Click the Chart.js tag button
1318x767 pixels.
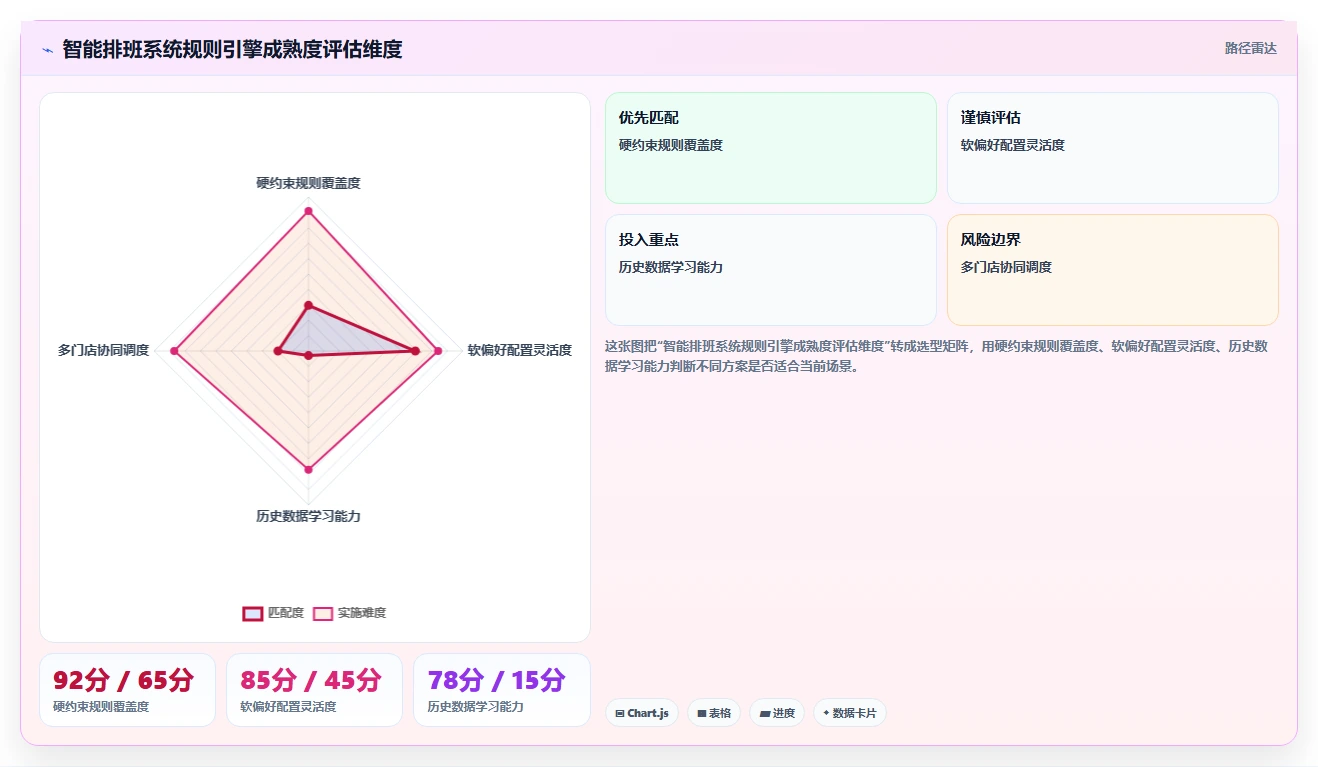pyautogui.click(x=642, y=713)
